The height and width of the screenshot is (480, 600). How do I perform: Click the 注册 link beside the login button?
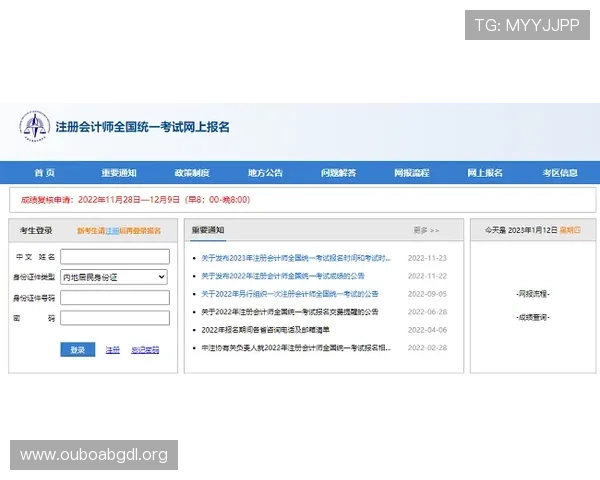[x=112, y=350]
